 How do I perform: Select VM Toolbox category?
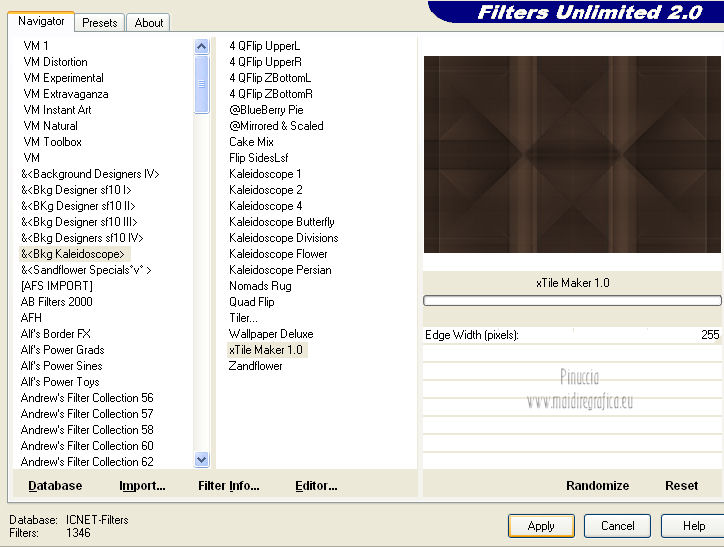tap(53, 142)
